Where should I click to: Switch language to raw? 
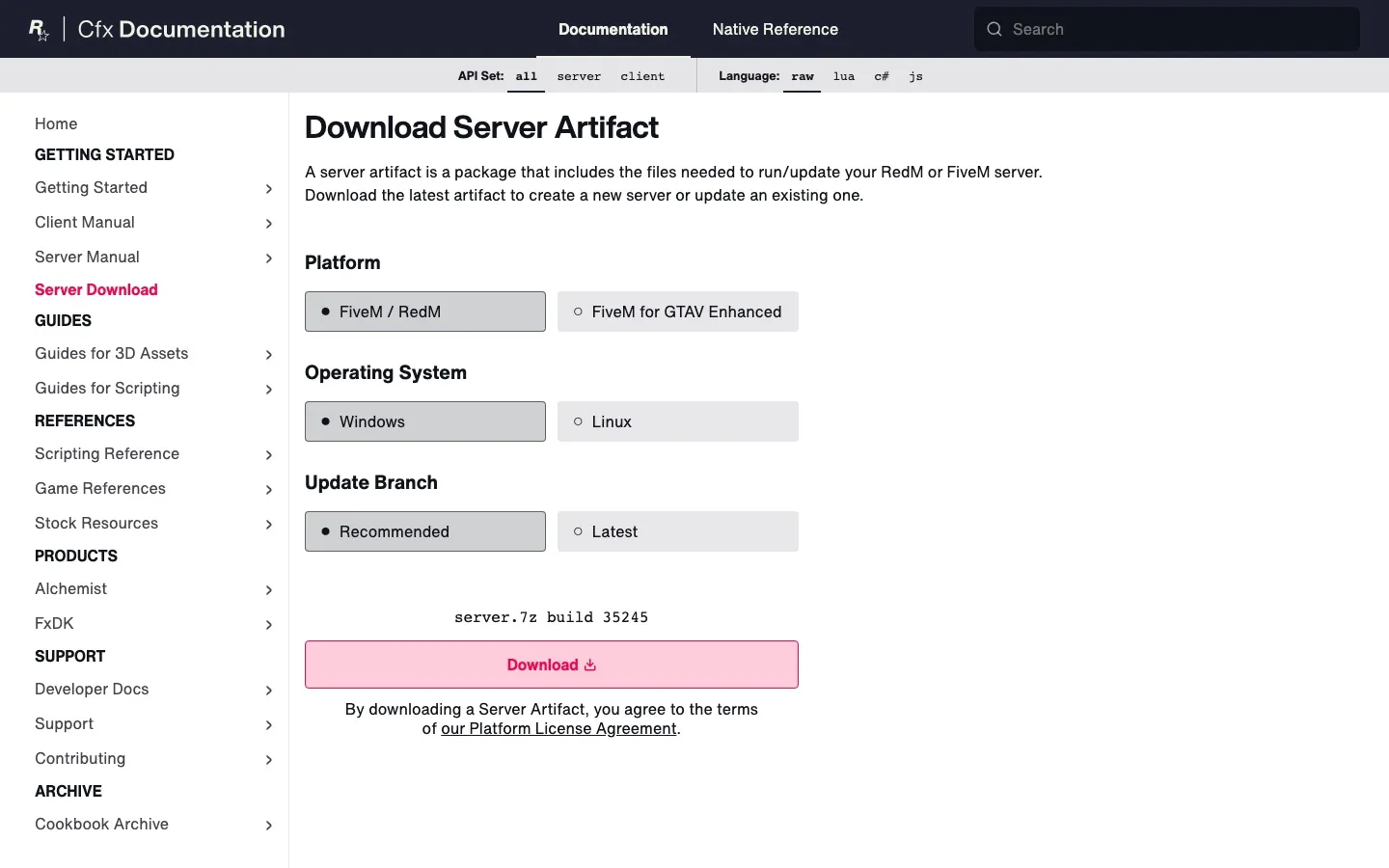tap(803, 76)
